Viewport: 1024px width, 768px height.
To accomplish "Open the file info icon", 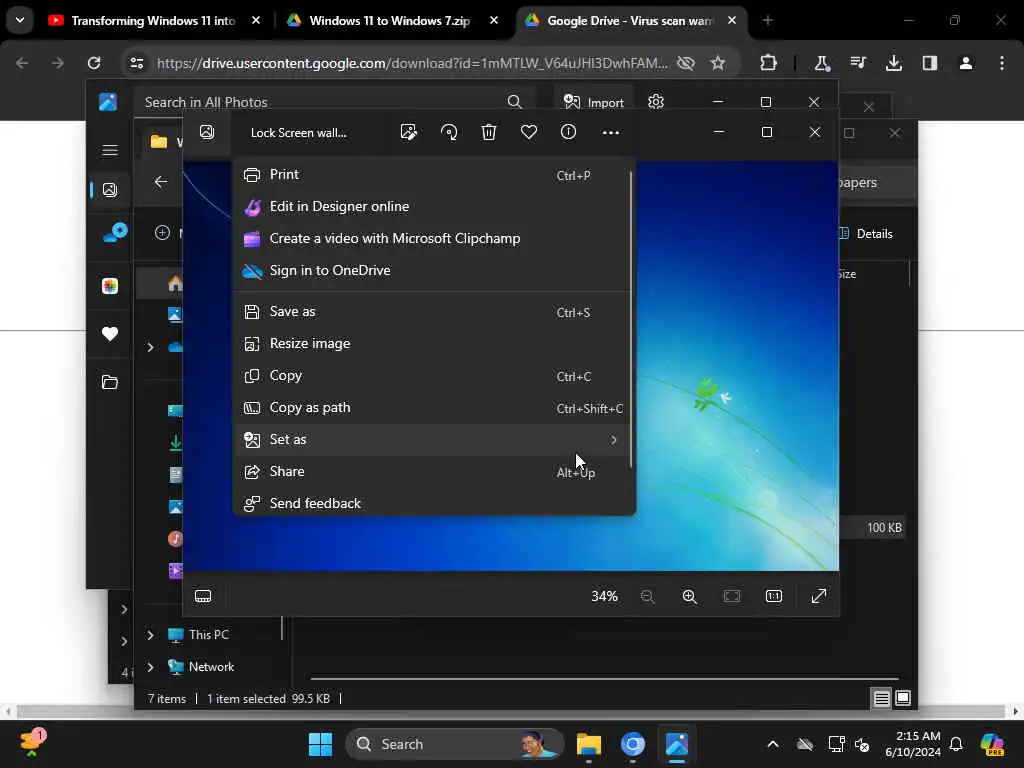I will click(568, 133).
